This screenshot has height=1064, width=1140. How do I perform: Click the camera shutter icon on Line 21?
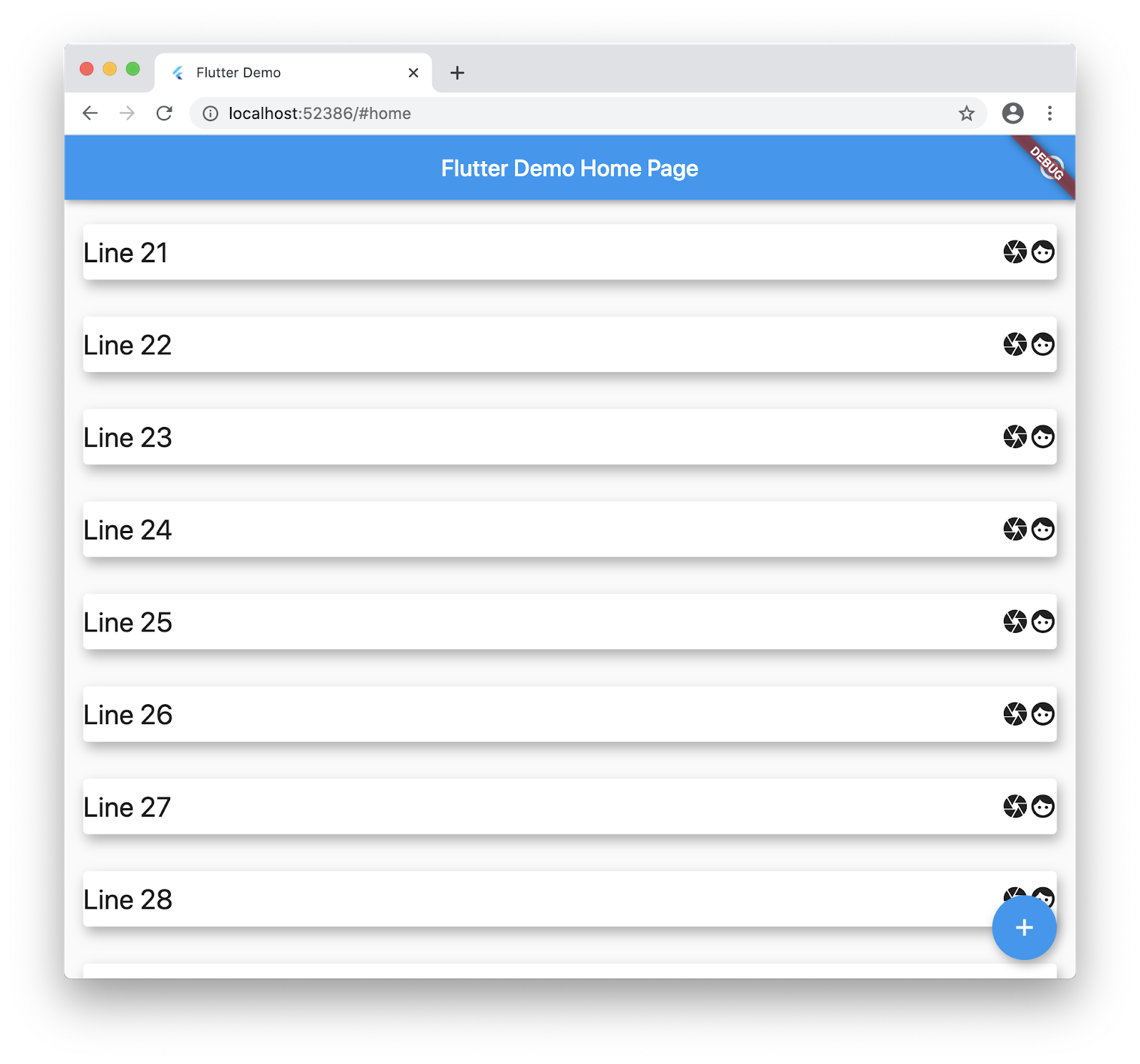pyautogui.click(x=1015, y=252)
